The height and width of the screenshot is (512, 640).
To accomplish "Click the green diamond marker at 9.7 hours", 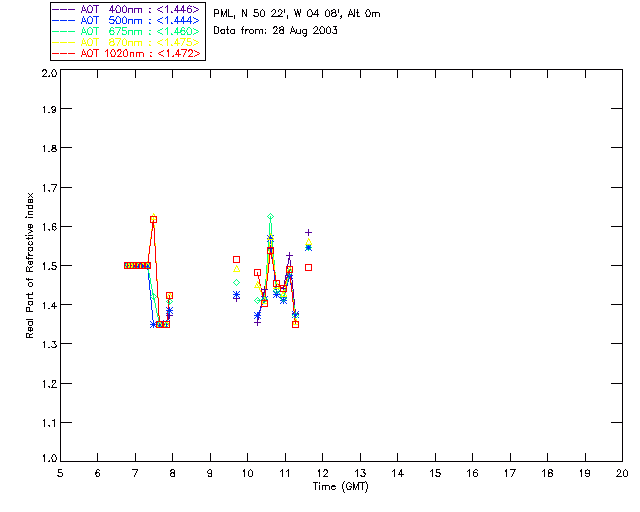I will click(x=236, y=283).
